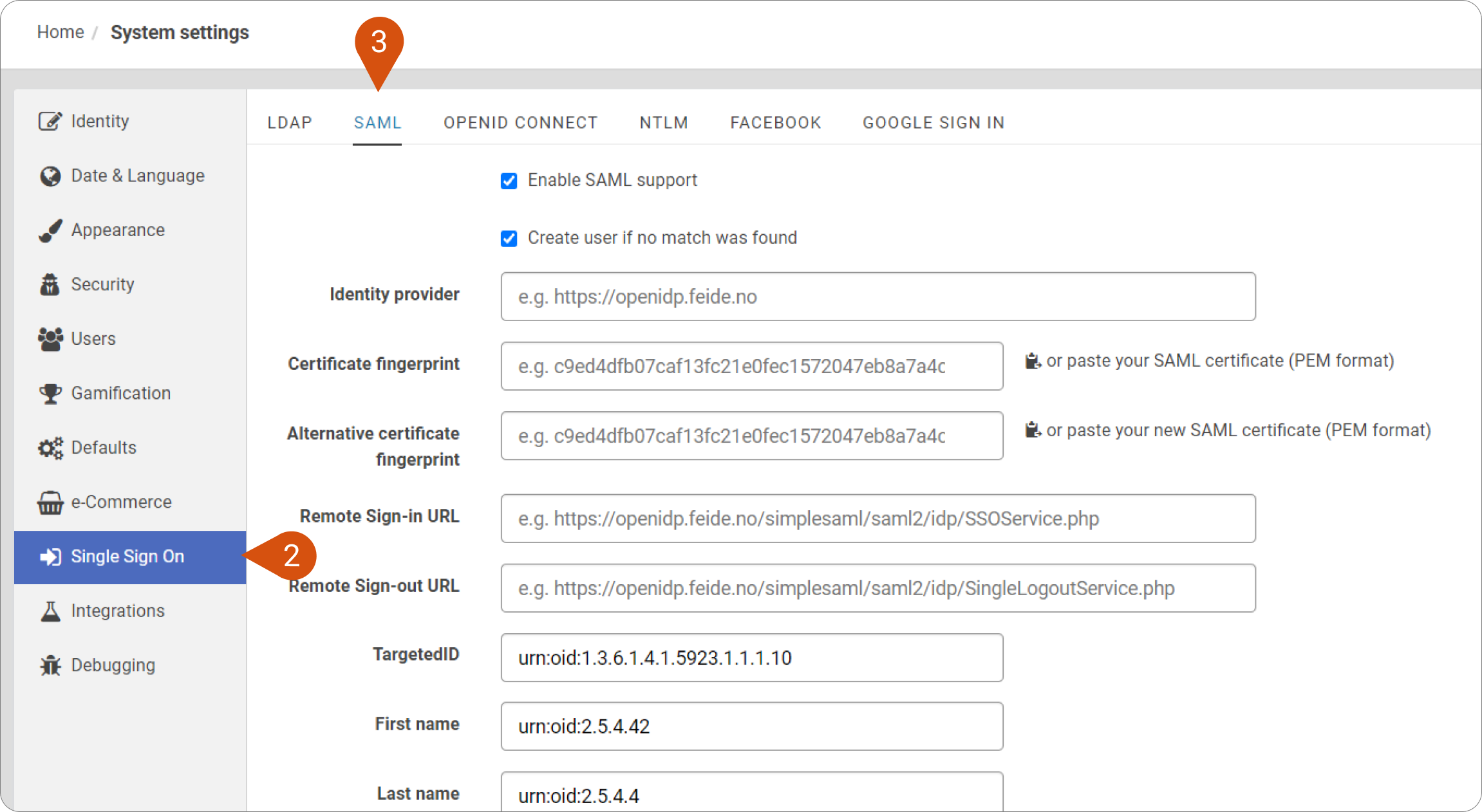The width and height of the screenshot is (1482, 812).
Task: Go to the Home breadcrumb link
Action: pyautogui.click(x=61, y=32)
